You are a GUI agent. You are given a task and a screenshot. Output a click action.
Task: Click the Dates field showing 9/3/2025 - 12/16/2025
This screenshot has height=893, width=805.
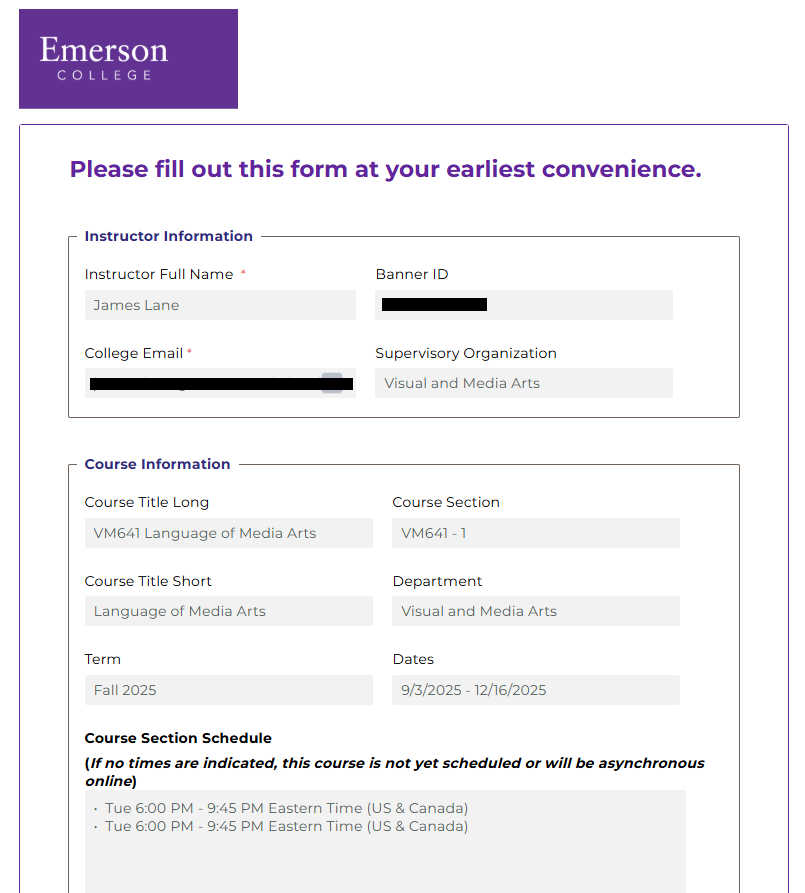tap(536, 690)
